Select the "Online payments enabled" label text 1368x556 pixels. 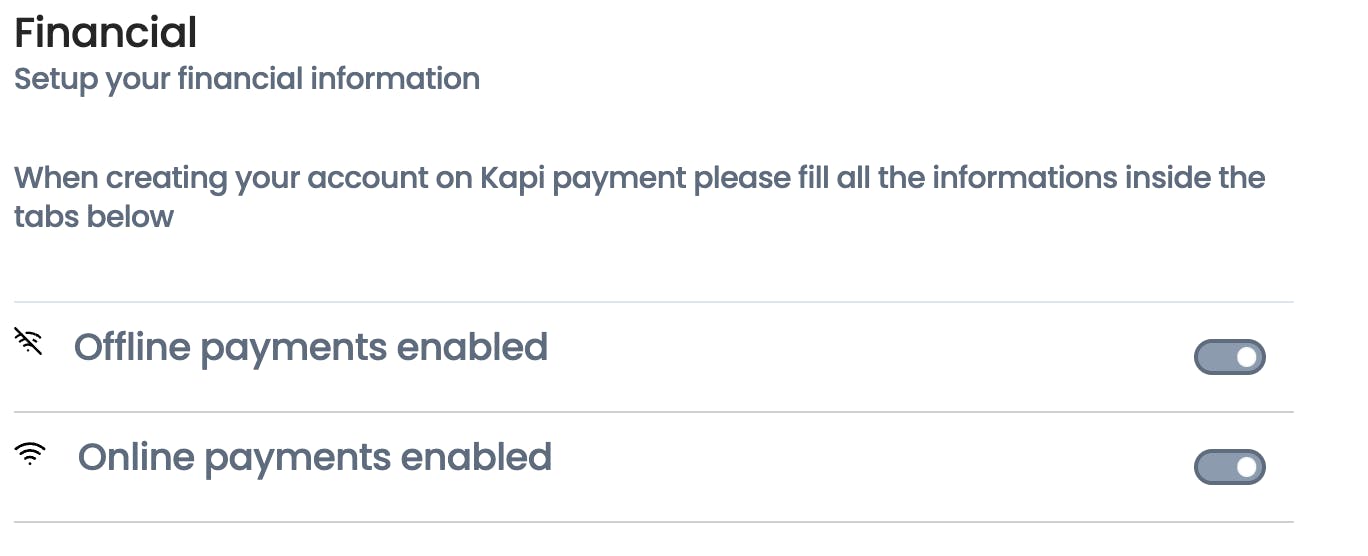pyautogui.click(x=315, y=458)
